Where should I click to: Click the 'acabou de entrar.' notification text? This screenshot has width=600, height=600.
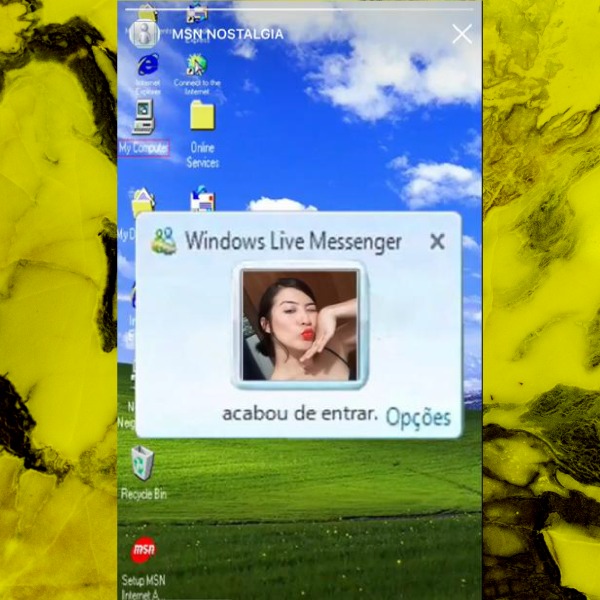coord(299,414)
